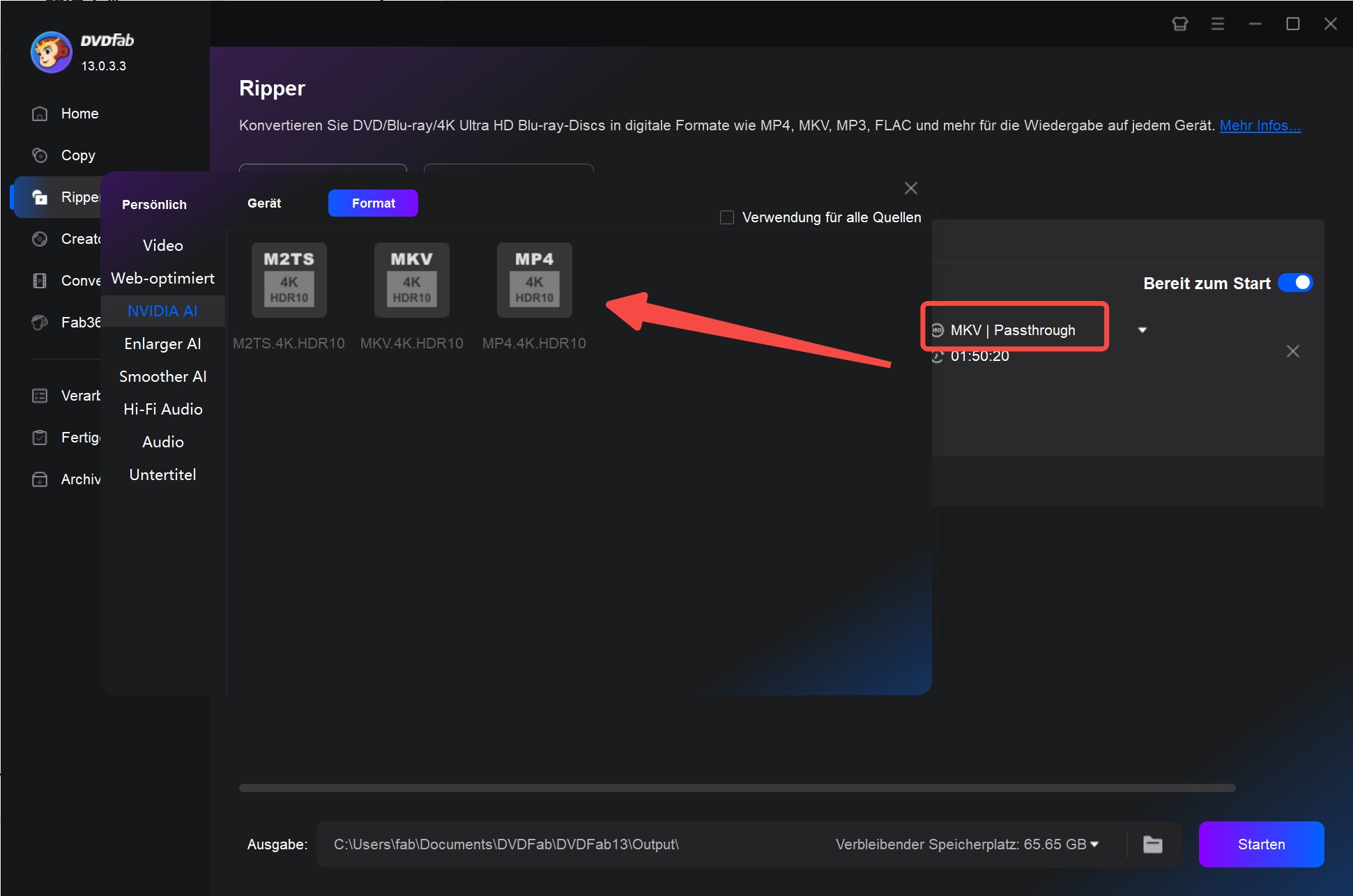1353x896 pixels.
Task: Select the Web-optimiert category
Action: coord(163,278)
